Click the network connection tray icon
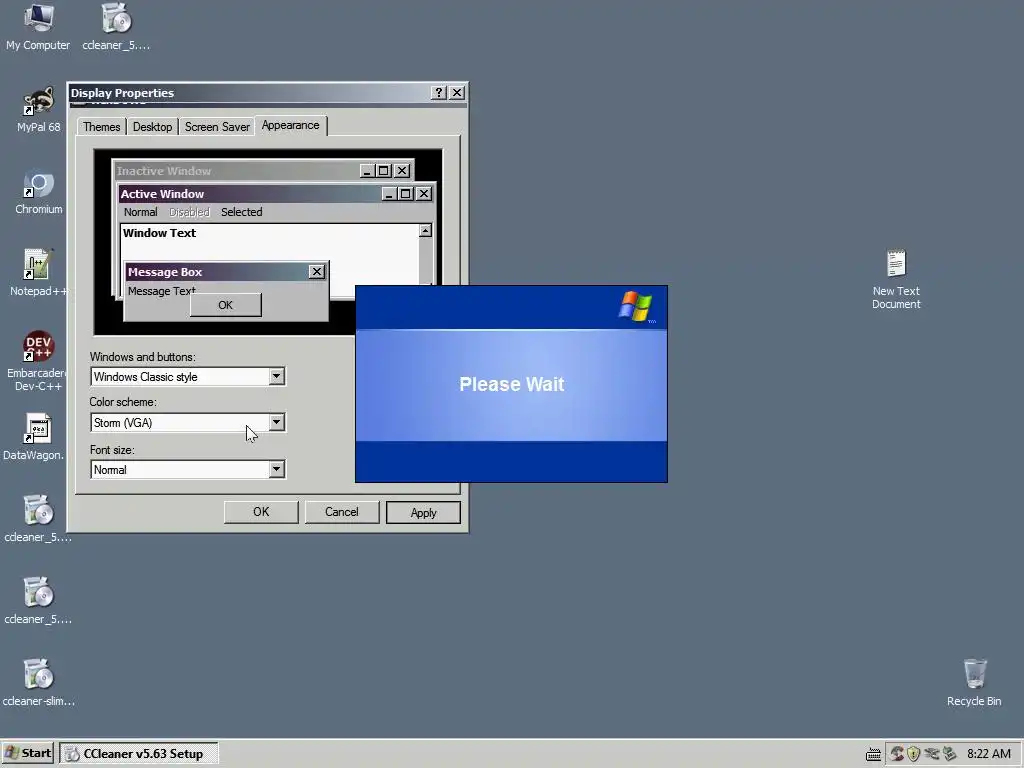Viewport: 1024px width, 768px height. tap(931, 754)
